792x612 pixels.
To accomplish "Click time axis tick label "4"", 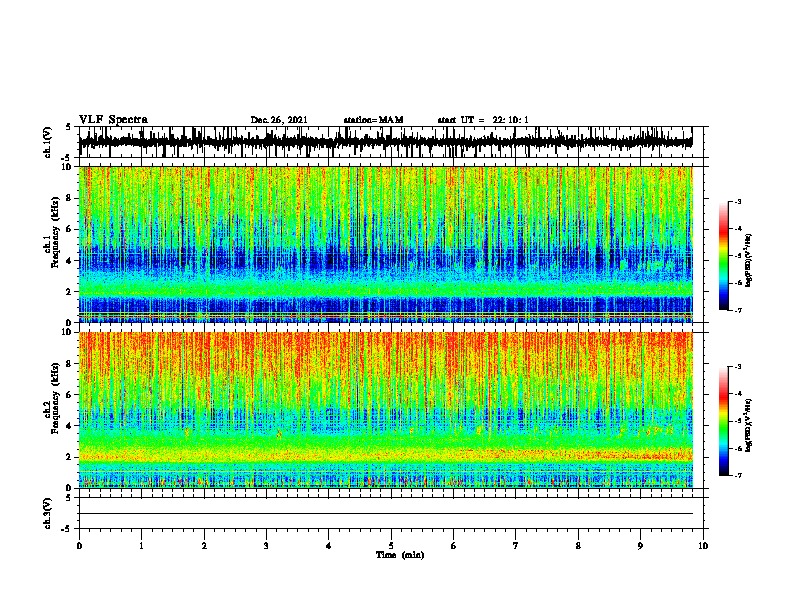I will click(x=329, y=546).
